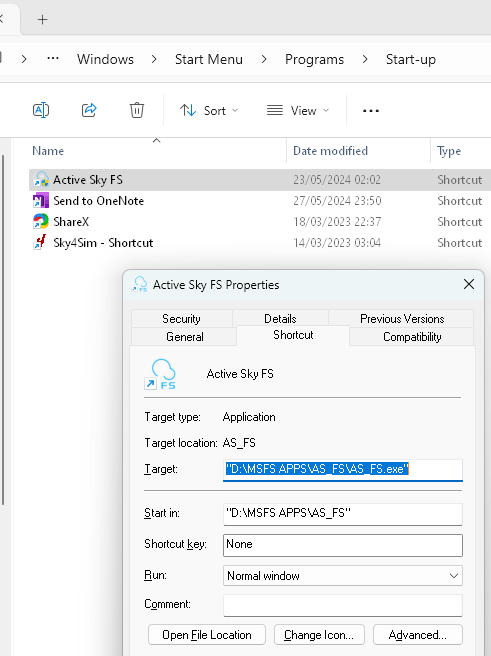This screenshot has width=491, height=656.
Task: Open the See more options ellipsis in toolbar
Action: pos(371,111)
